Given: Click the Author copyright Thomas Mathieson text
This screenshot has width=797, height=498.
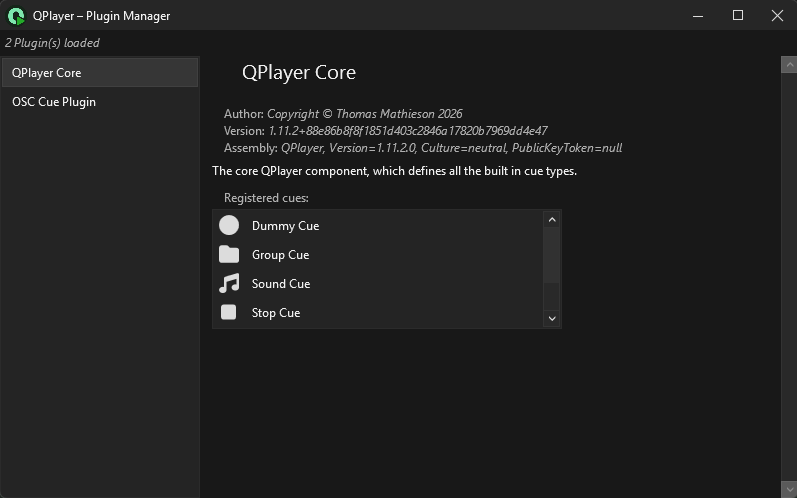Looking at the screenshot, I should click(x=343, y=114).
